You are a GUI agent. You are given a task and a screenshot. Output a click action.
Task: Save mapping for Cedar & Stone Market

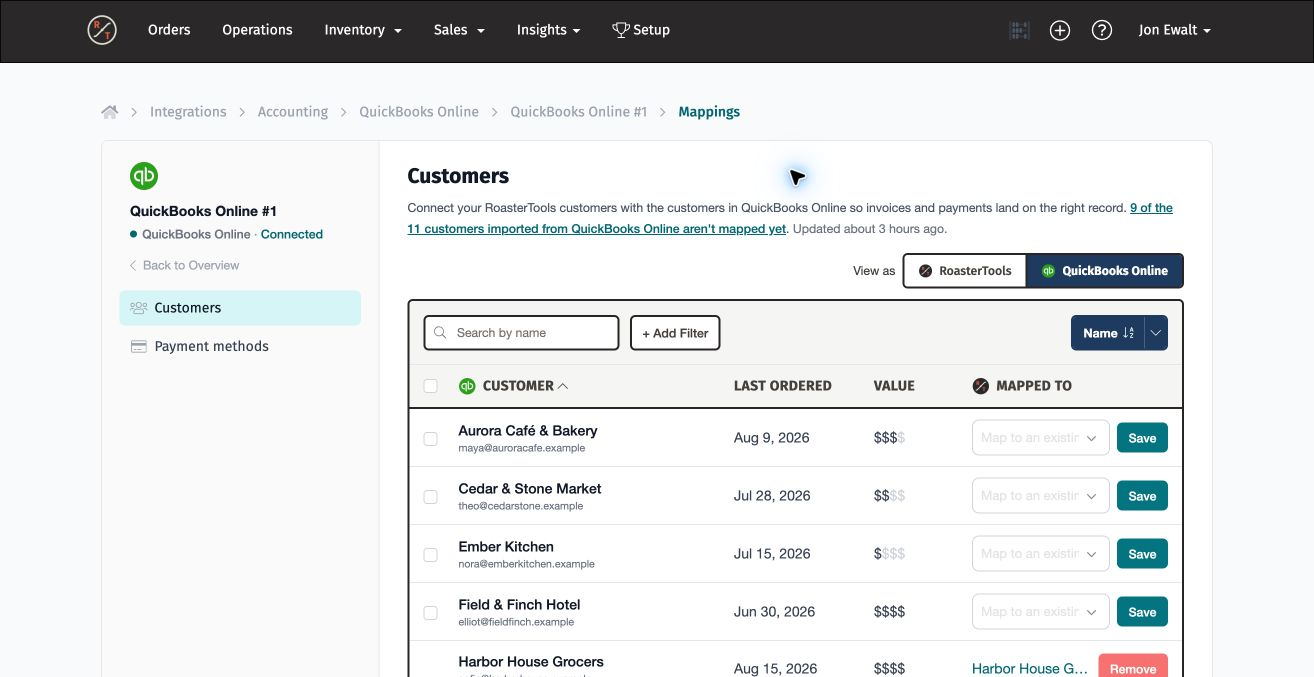[1142, 496]
